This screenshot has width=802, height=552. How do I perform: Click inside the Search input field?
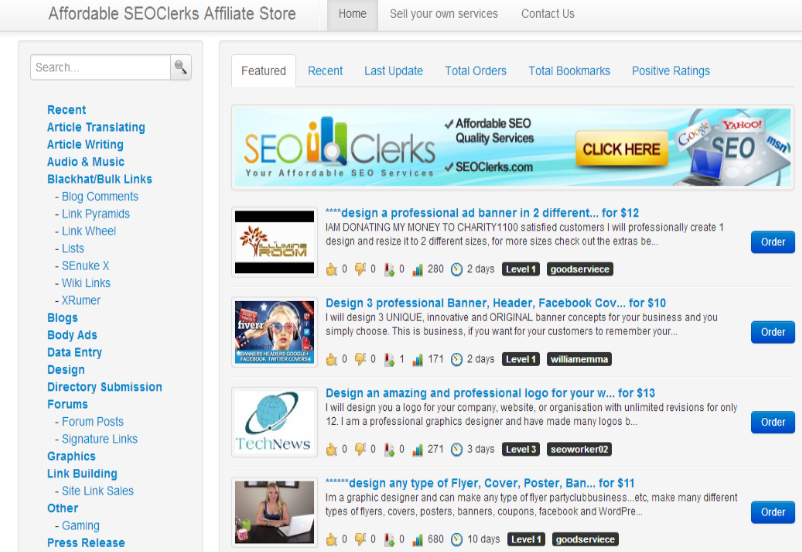tap(100, 67)
